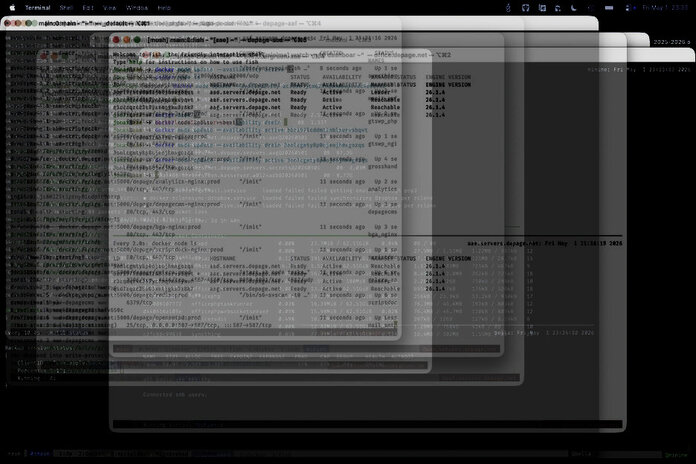Minimize the [mosh] main@fish terminal window
The width and height of the screenshot is (696, 464).
tap(127, 40)
